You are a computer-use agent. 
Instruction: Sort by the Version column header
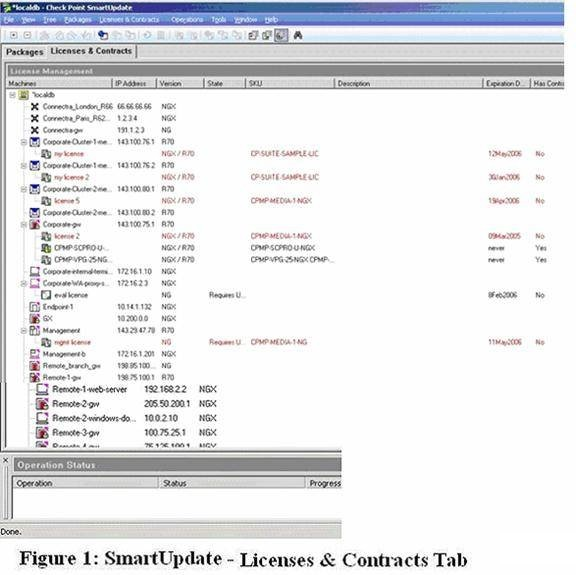pyautogui.click(x=180, y=84)
